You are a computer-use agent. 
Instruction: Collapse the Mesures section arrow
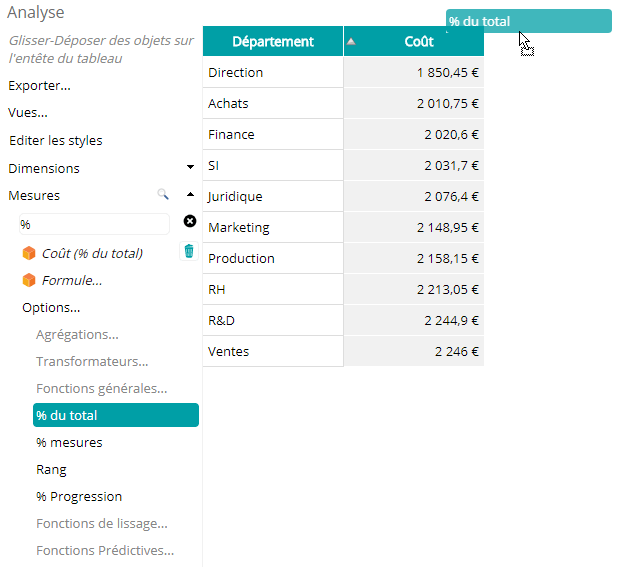point(190,194)
